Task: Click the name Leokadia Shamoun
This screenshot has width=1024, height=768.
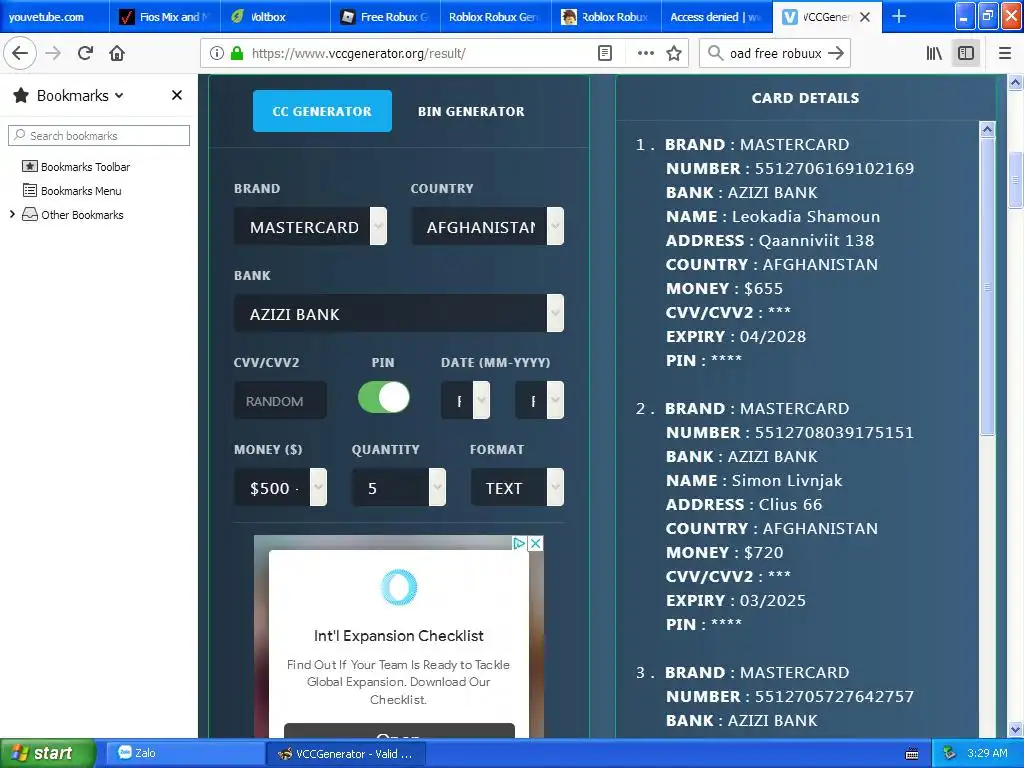Action: coord(806,216)
